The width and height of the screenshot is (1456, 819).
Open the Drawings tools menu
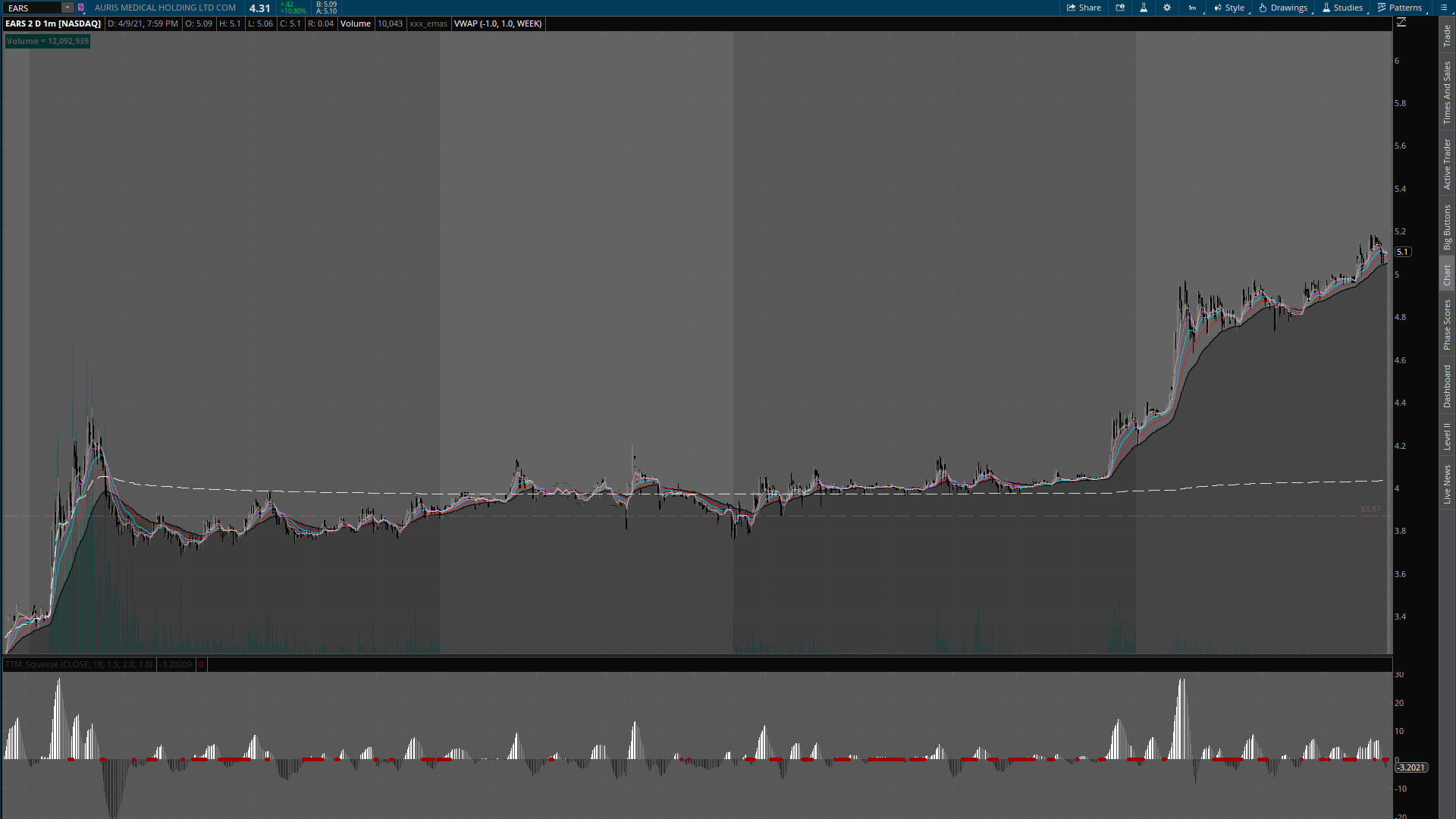[x=1283, y=8]
